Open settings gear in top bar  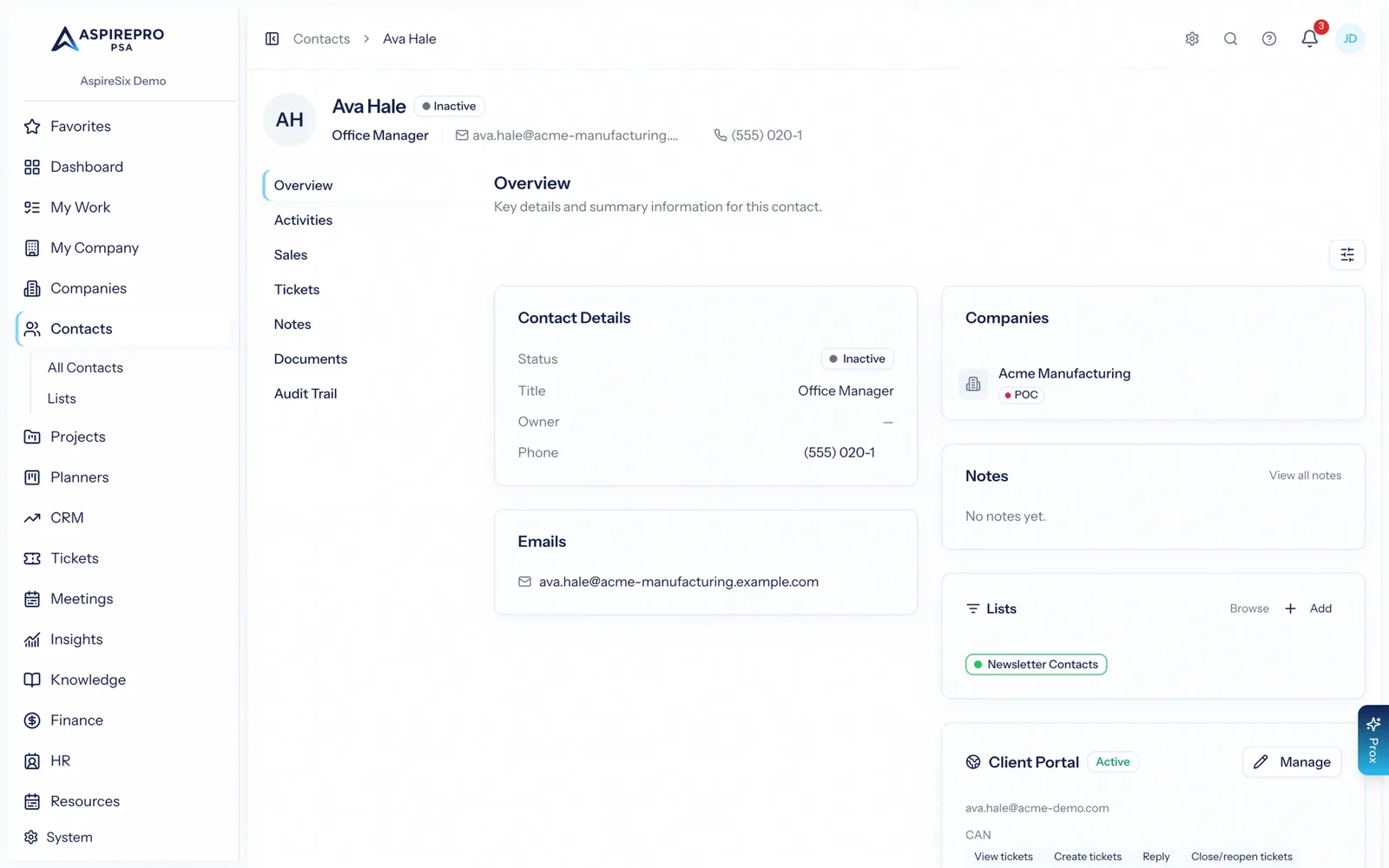click(x=1192, y=39)
